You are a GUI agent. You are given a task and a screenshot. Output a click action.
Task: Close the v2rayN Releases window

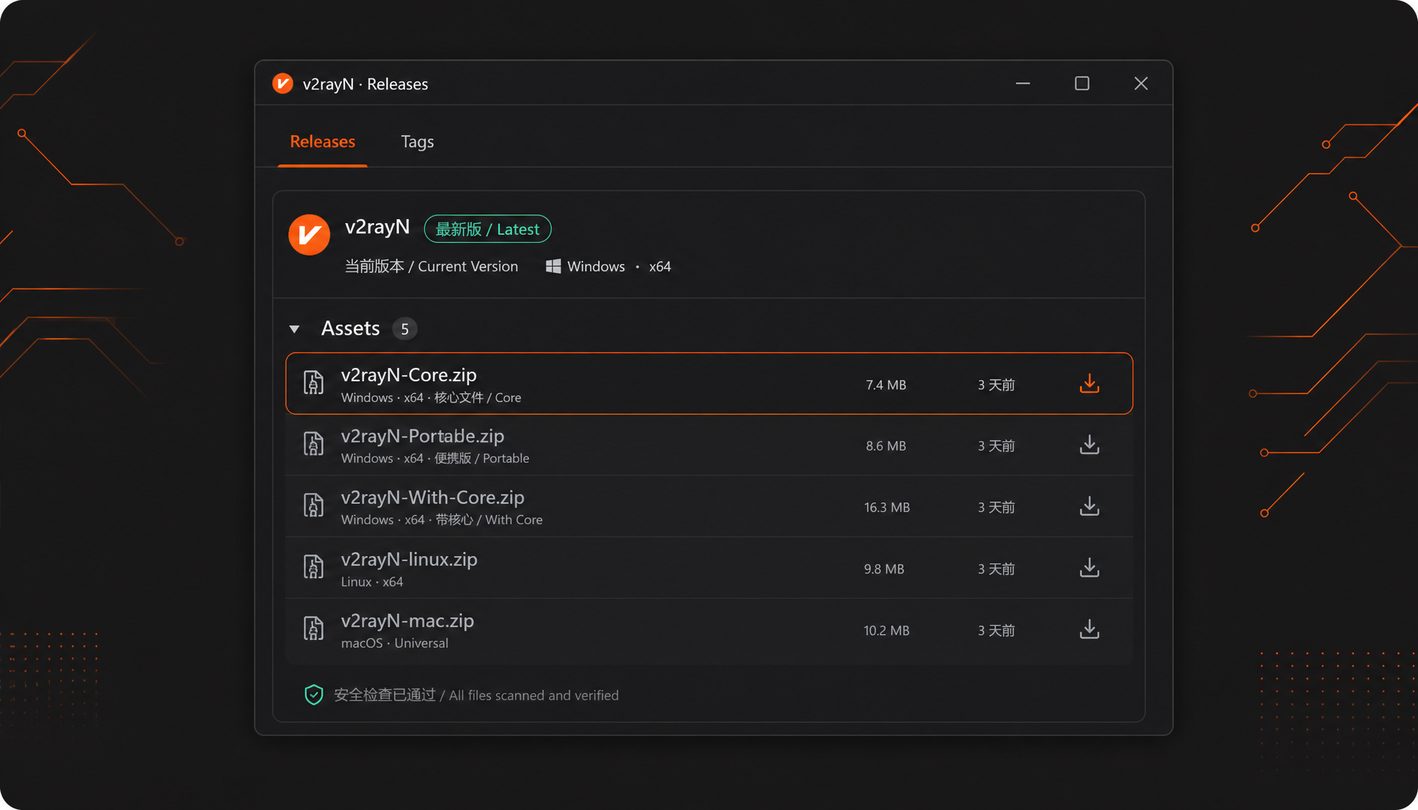(x=1141, y=83)
